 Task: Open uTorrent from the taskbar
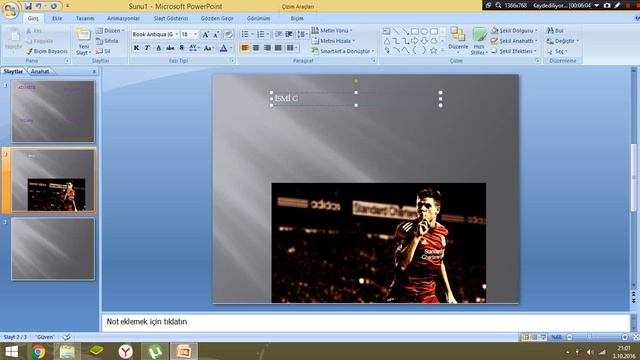click(155, 351)
